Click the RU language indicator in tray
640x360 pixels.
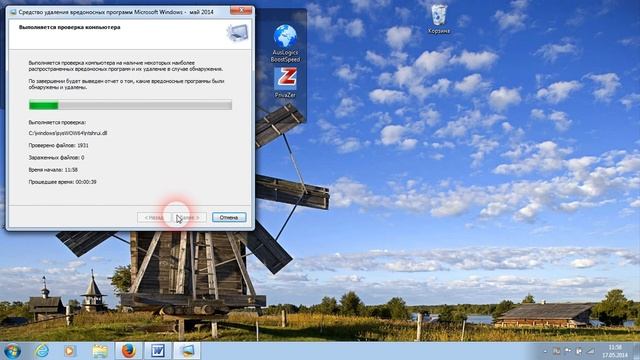[556, 351]
